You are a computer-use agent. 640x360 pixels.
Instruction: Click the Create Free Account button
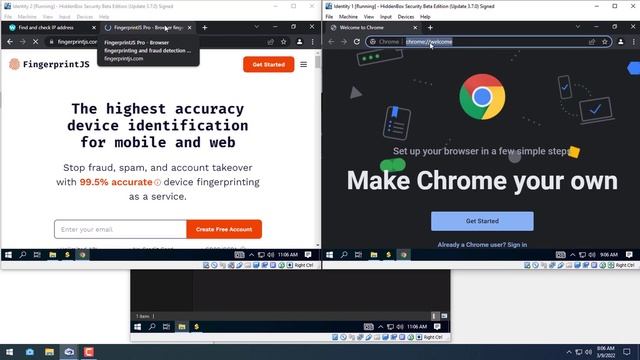(x=224, y=229)
